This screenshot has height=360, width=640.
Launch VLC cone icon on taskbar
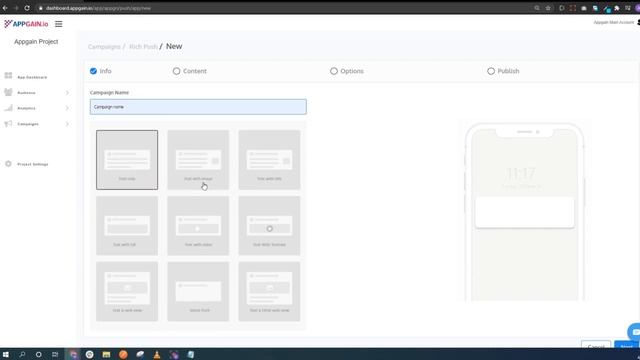[157, 354]
